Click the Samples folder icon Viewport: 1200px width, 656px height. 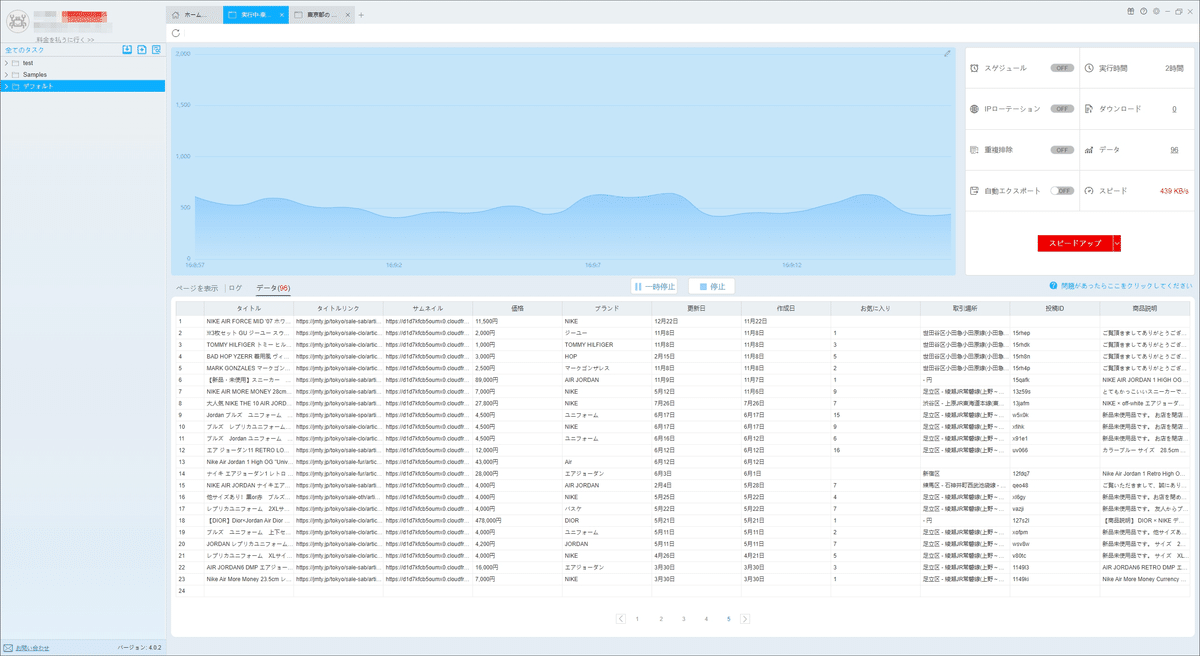tap(15, 75)
